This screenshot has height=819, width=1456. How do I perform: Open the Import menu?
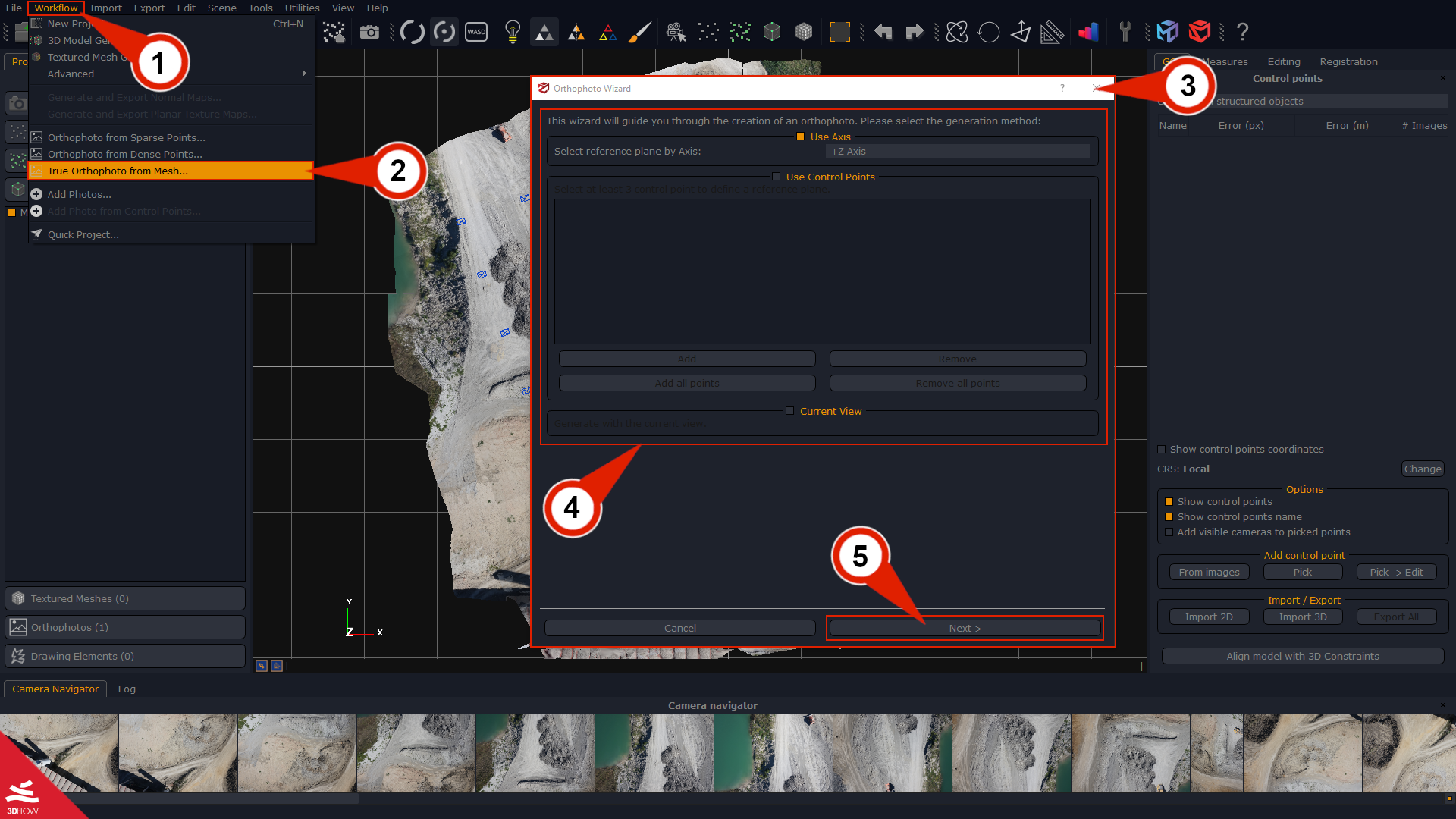(x=105, y=8)
